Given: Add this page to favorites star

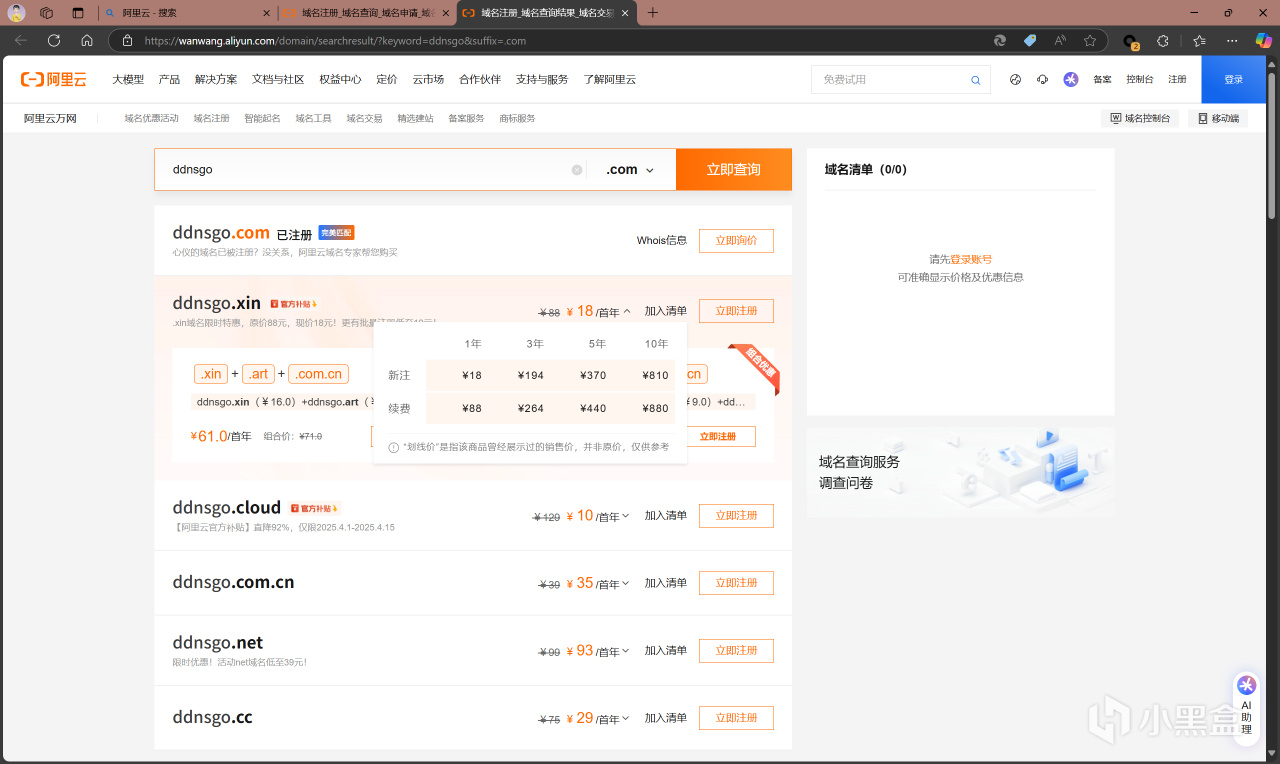Looking at the screenshot, I should (1090, 41).
